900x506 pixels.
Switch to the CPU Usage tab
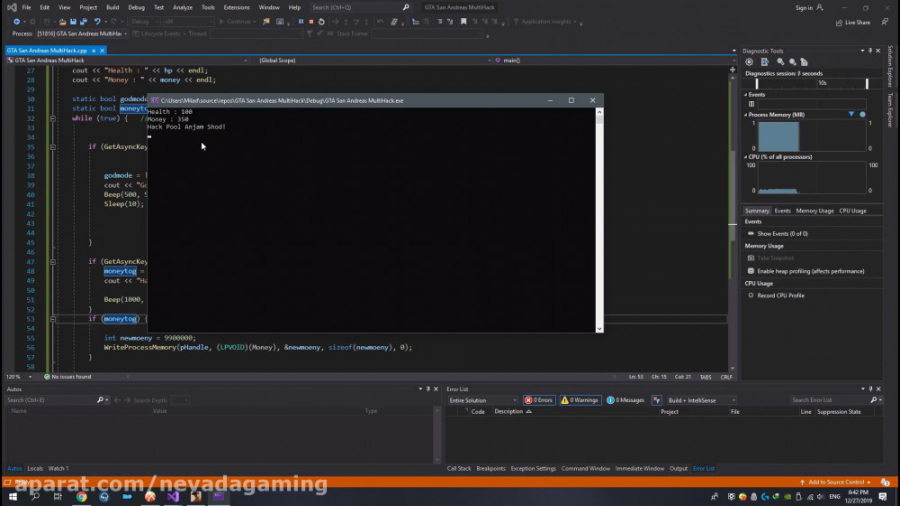click(x=852, y=211)
